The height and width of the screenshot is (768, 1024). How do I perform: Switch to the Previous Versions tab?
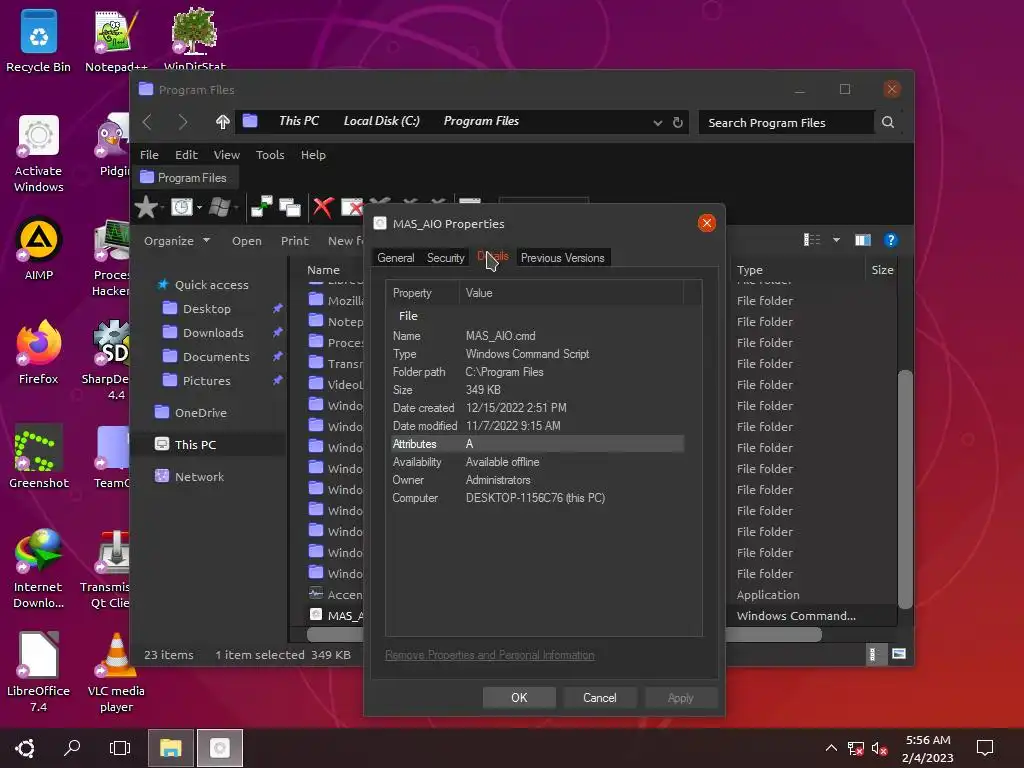[x=562, y=258]
